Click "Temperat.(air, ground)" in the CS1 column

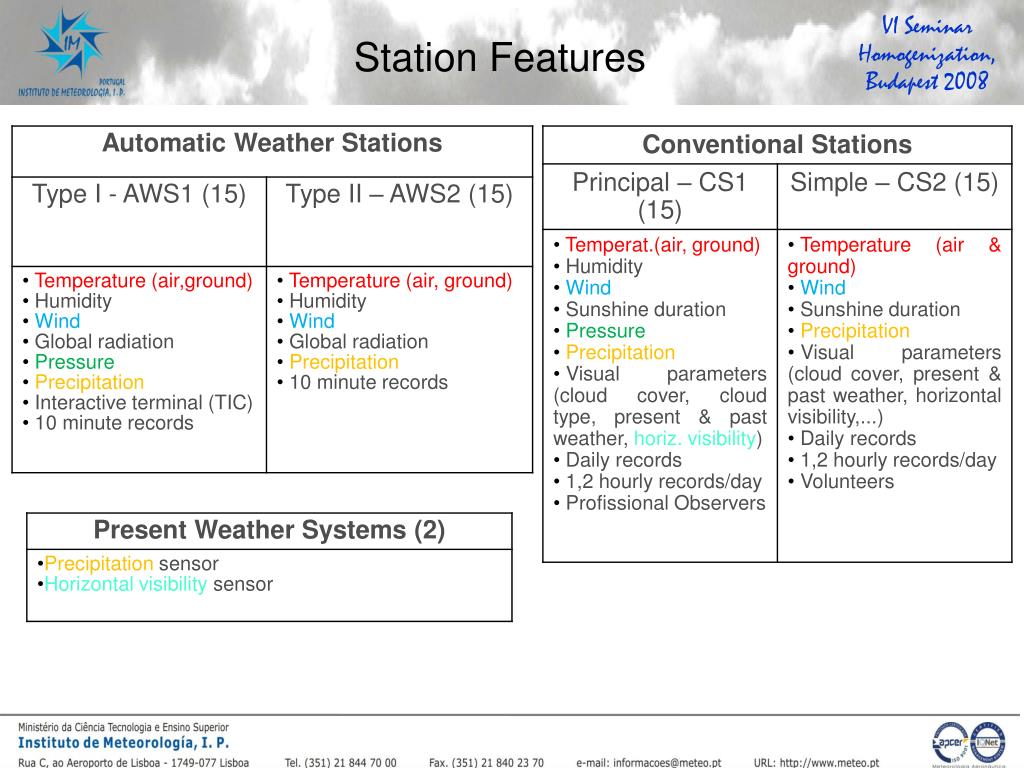[663, 245]
